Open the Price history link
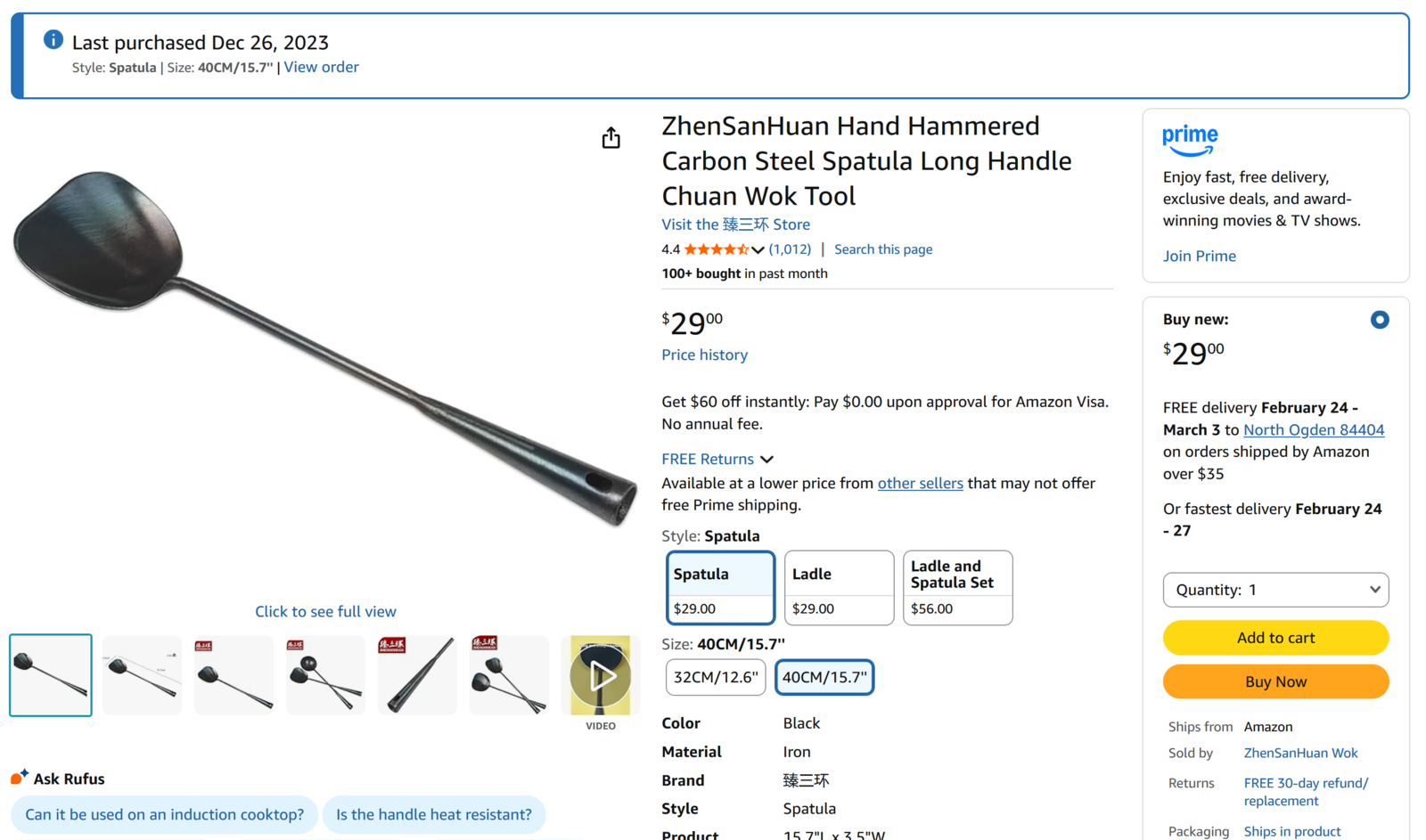Viewport: 1426px width, 840px height. [x=704, y=355]
